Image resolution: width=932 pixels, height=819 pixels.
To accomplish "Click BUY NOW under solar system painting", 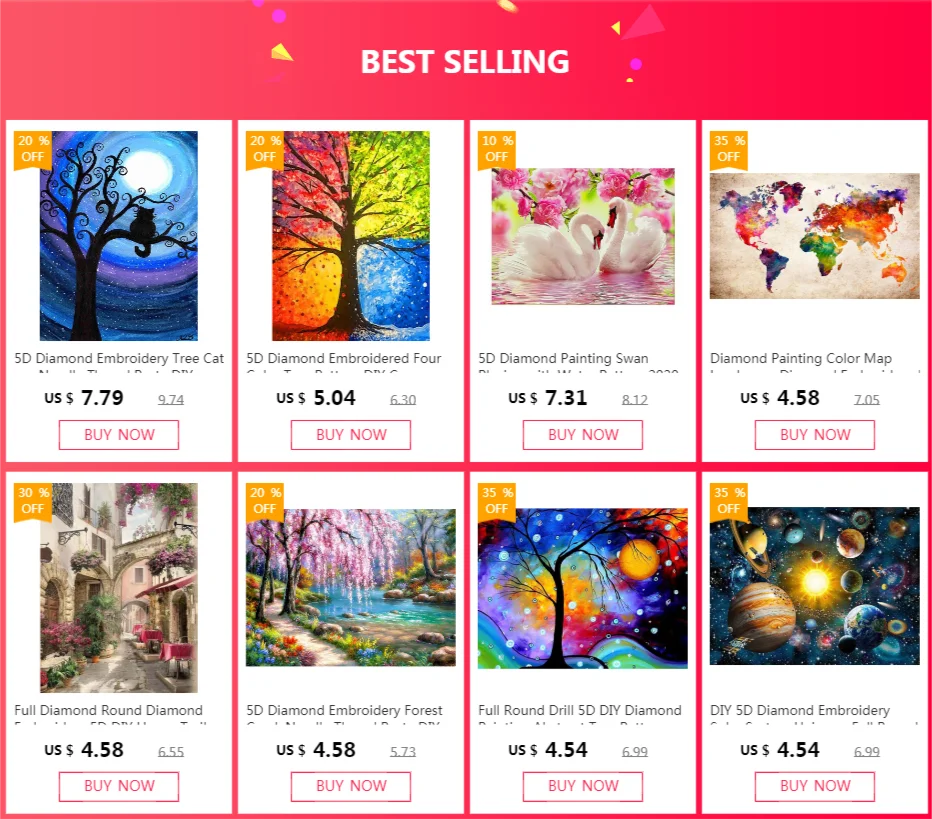I will pyautogui.click(x=815, y=786).
